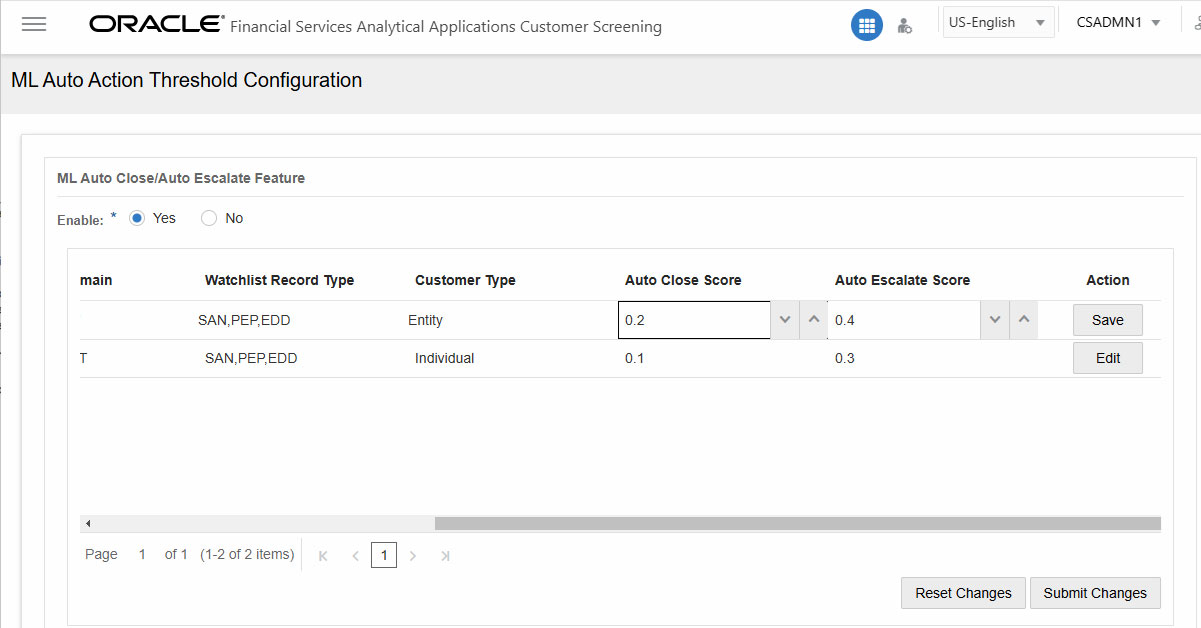Edit the Individual row thresholds
The image size is (1201, 628).
pyautogui.click(x=1107, y=357)
